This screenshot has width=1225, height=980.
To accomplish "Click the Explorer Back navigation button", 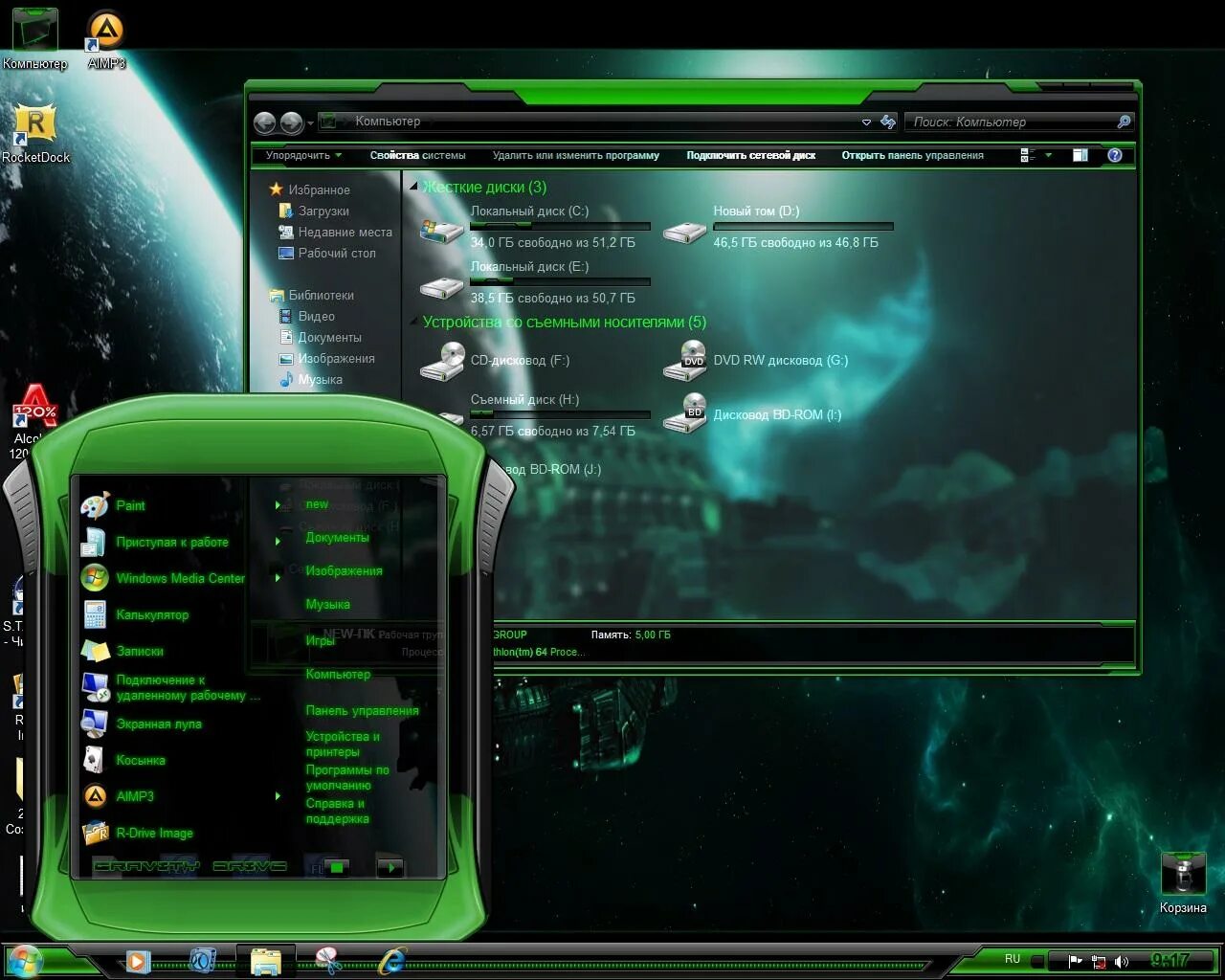I will click(264, 122).
